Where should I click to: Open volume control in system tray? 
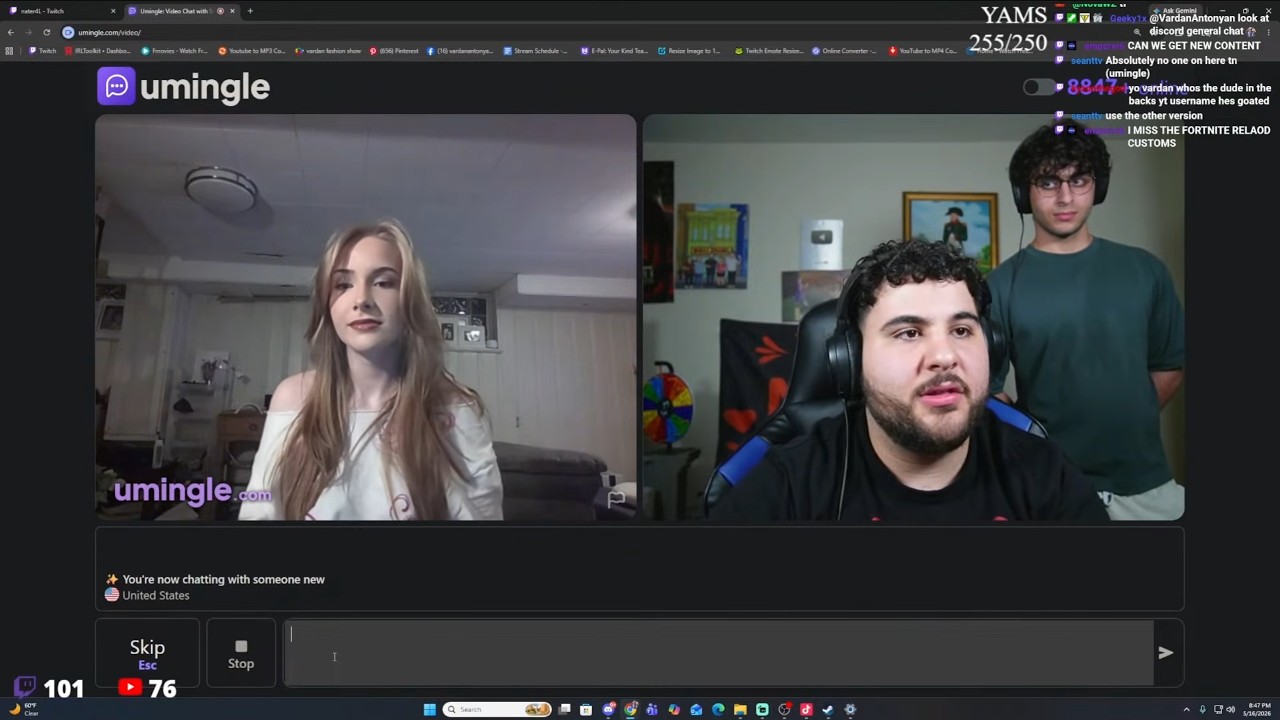click(1230, 709)
